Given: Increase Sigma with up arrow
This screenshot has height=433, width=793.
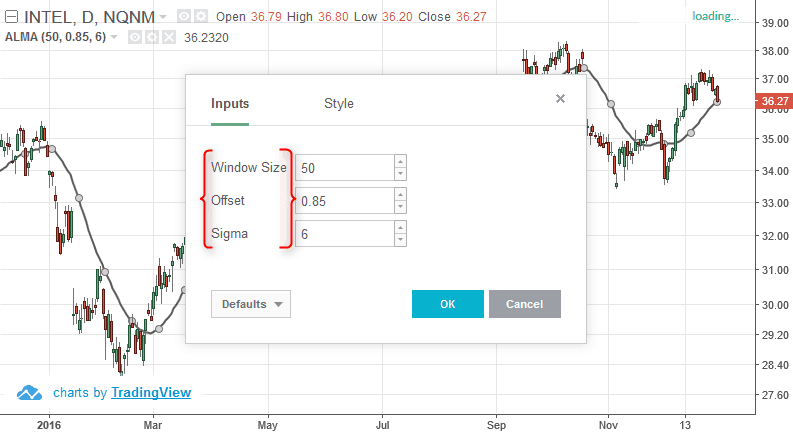Looking at the screenshot, I should 400,228.
